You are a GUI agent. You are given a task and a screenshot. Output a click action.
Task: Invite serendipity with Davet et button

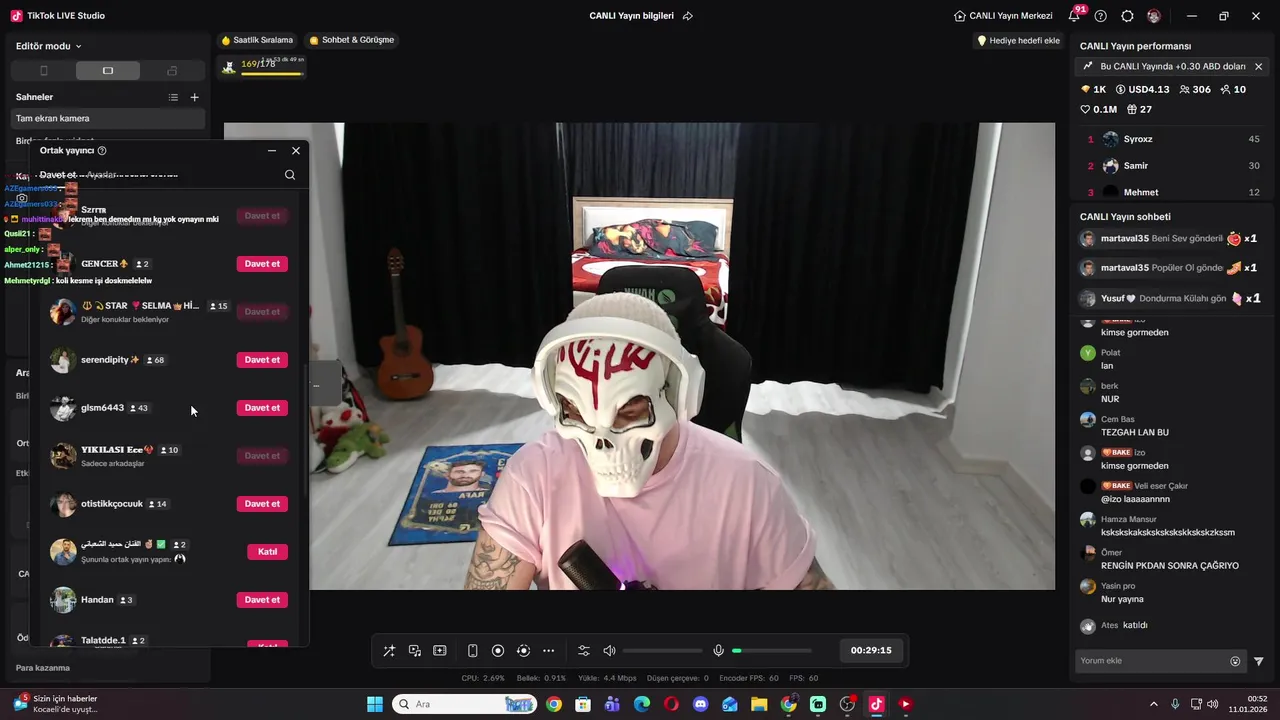(262, 360)
